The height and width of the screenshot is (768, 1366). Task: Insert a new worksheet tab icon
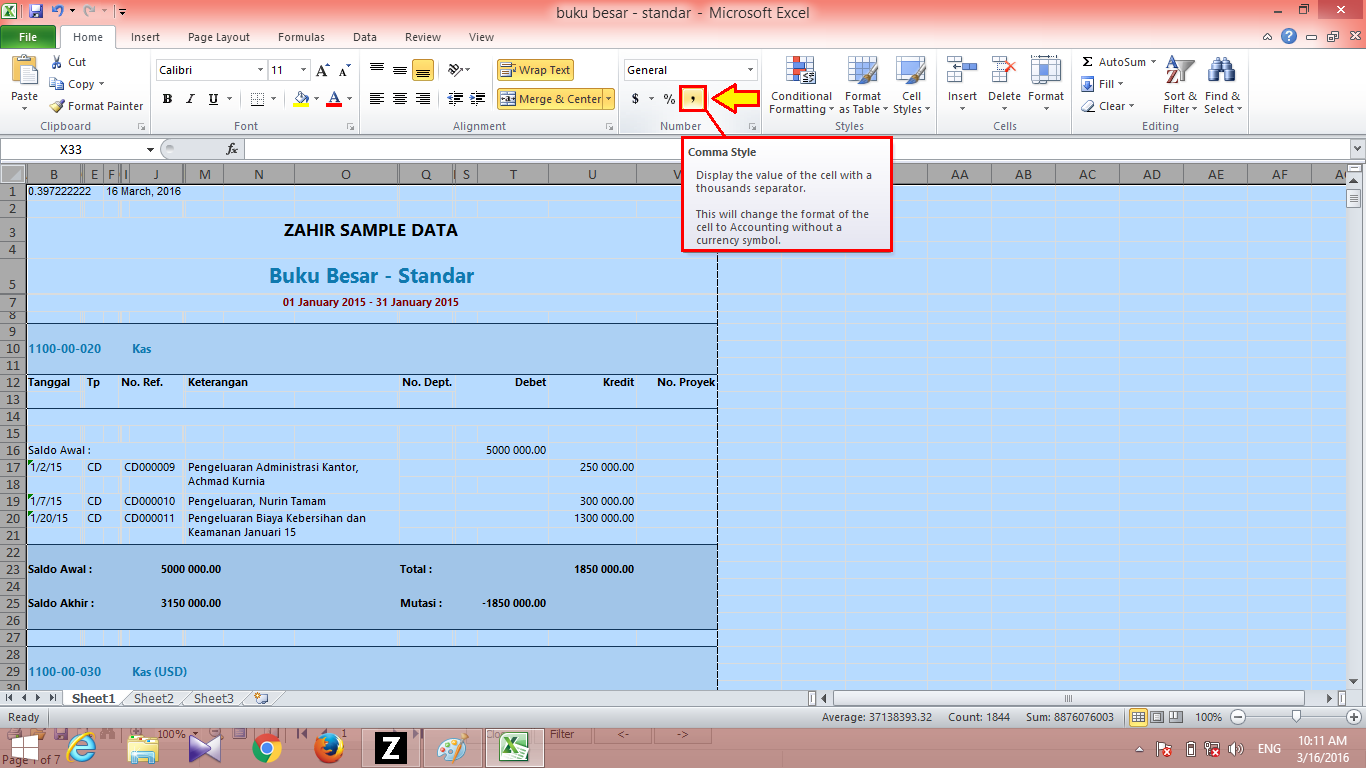point(261,698)
